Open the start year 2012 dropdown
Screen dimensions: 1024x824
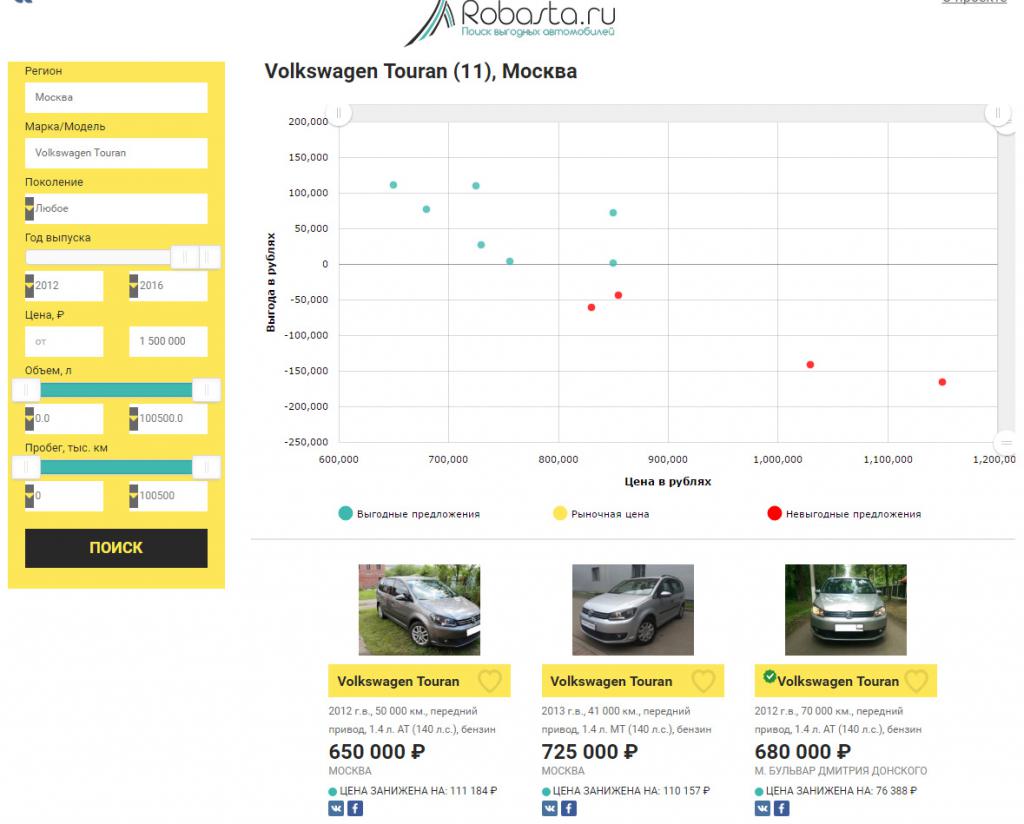[x=64, y=285]
